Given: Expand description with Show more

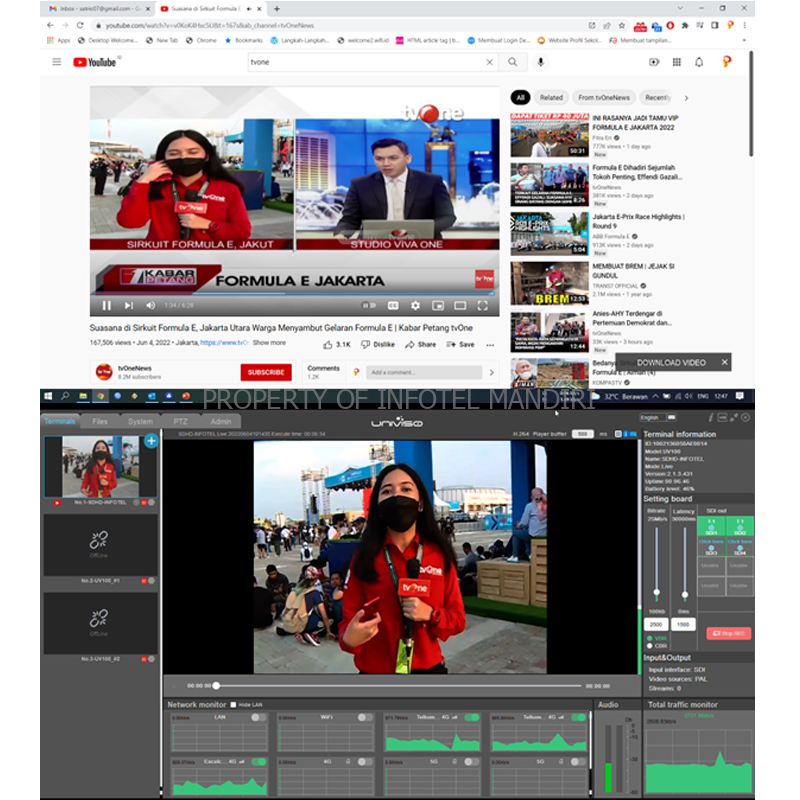Looking at the screenshot, I should pyautogui.click(x=269, y=343).
